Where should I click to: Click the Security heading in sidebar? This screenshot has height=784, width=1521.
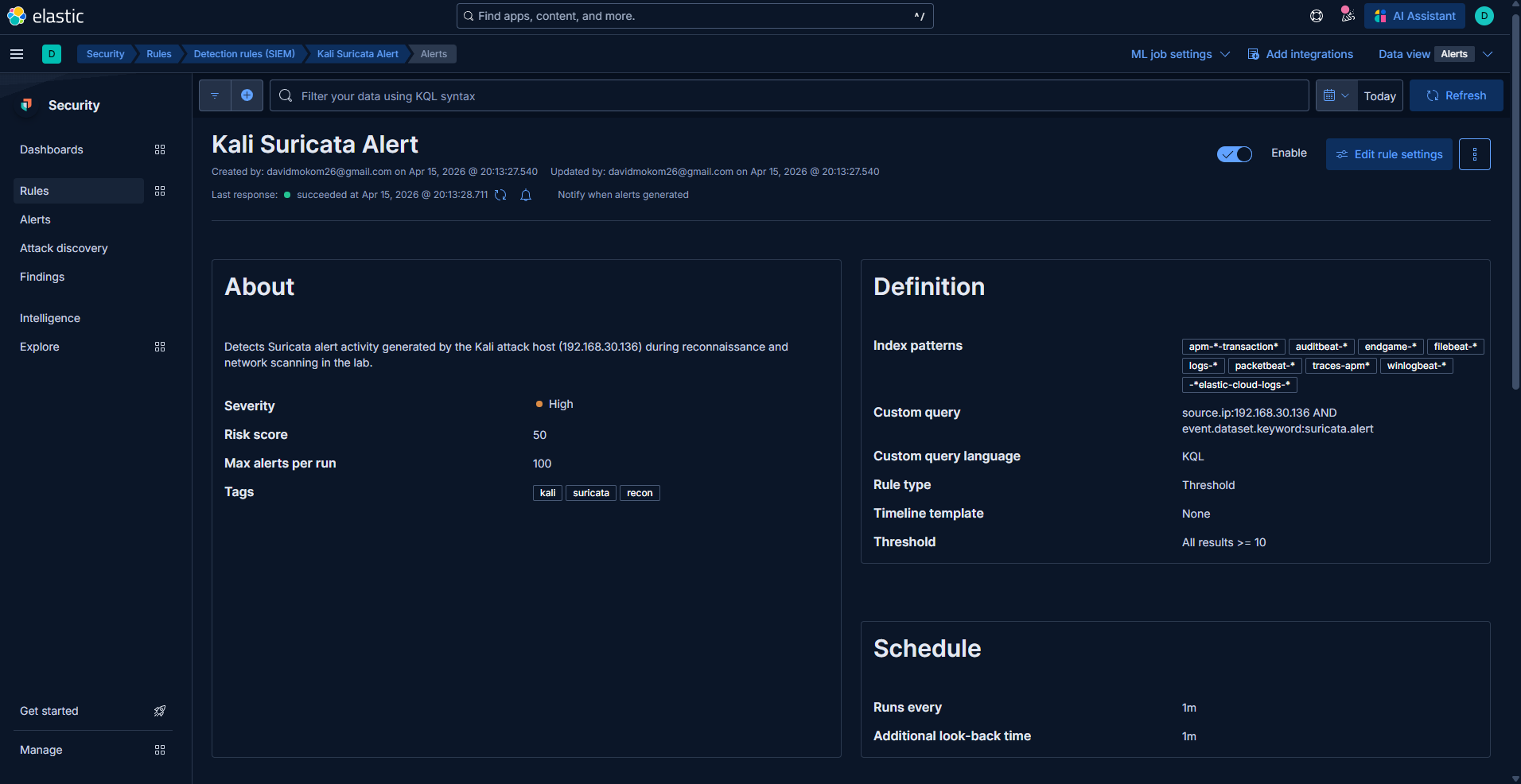tap(74, 105)
